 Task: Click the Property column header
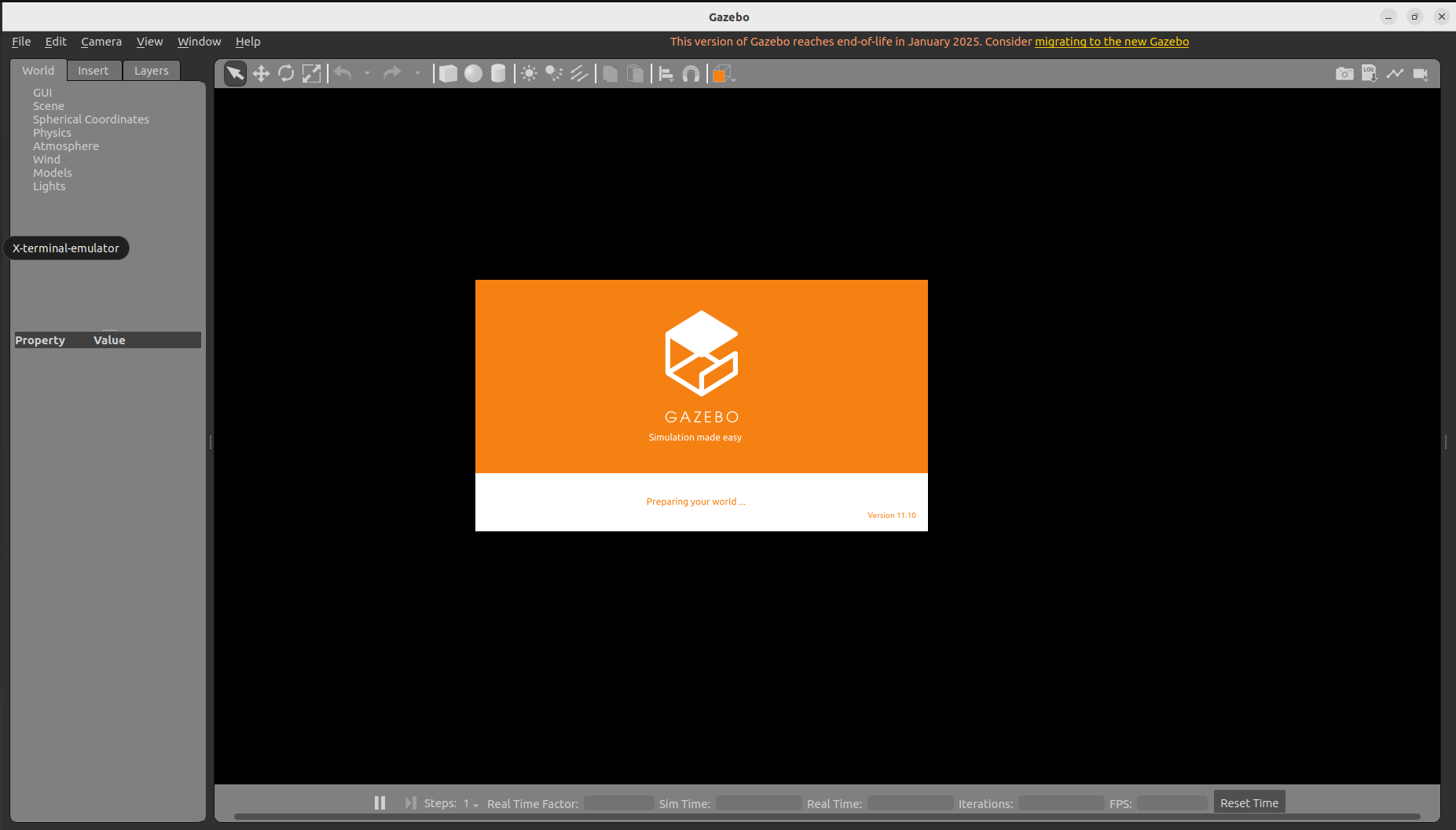point(40,340)
